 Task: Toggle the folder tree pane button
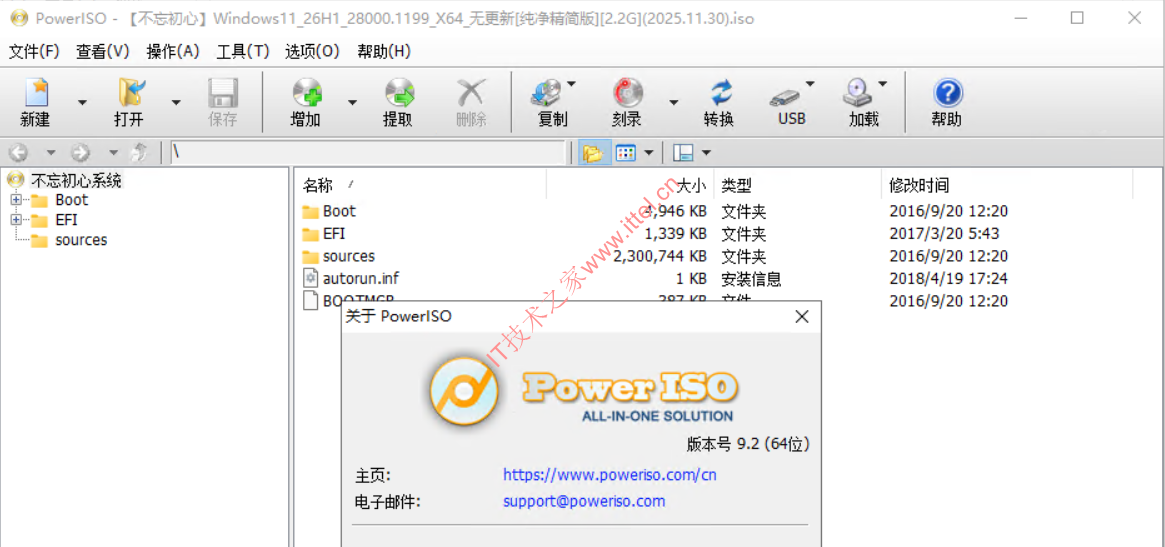tap(593, 153)
